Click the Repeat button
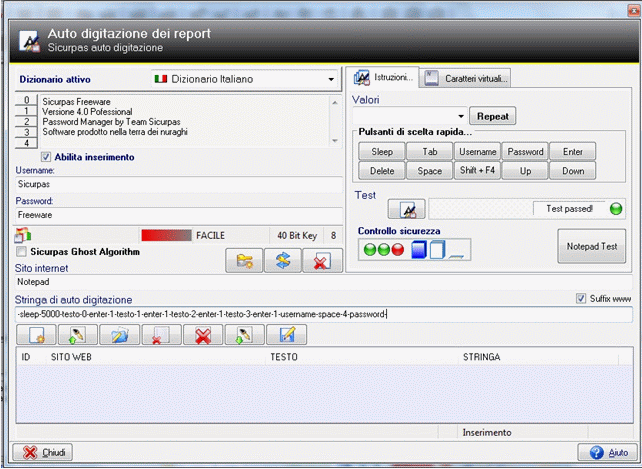 pos(493,116)
